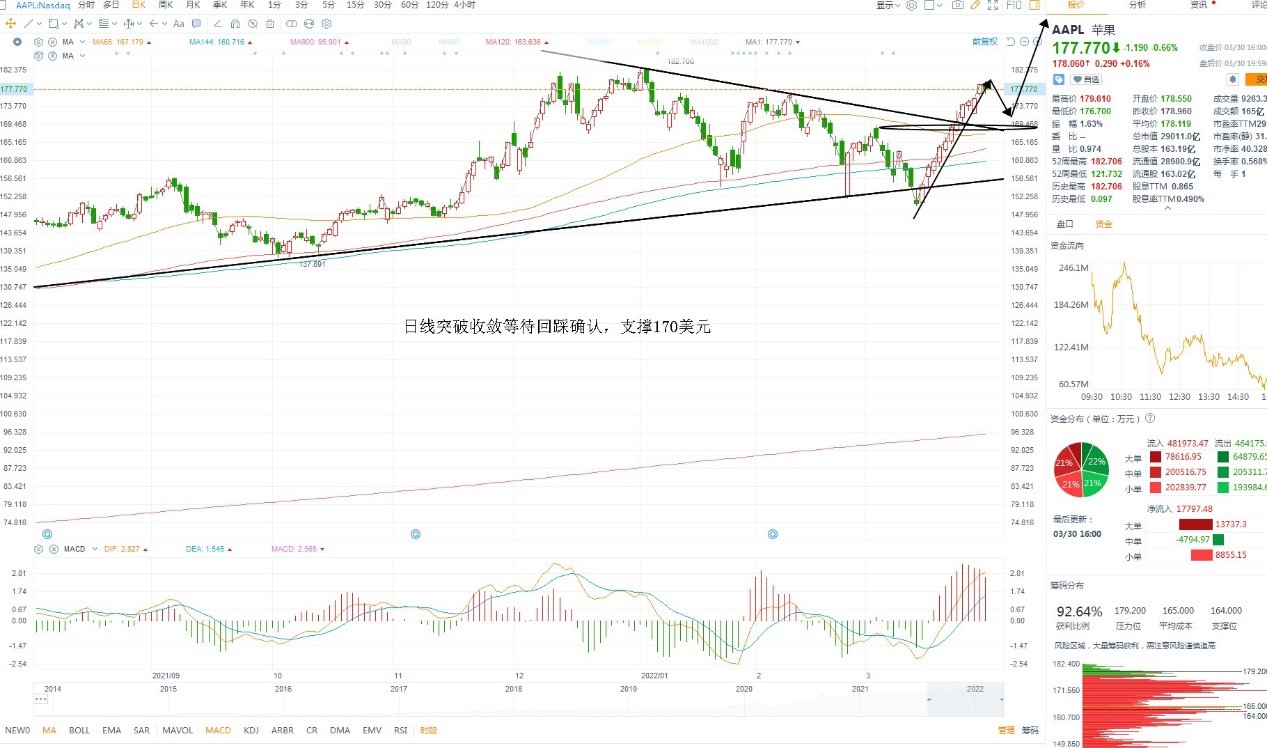Screen dimensions: 1267x748
Task: Click the help question mark beside 资金分布
Action: tap(1150, 419)
